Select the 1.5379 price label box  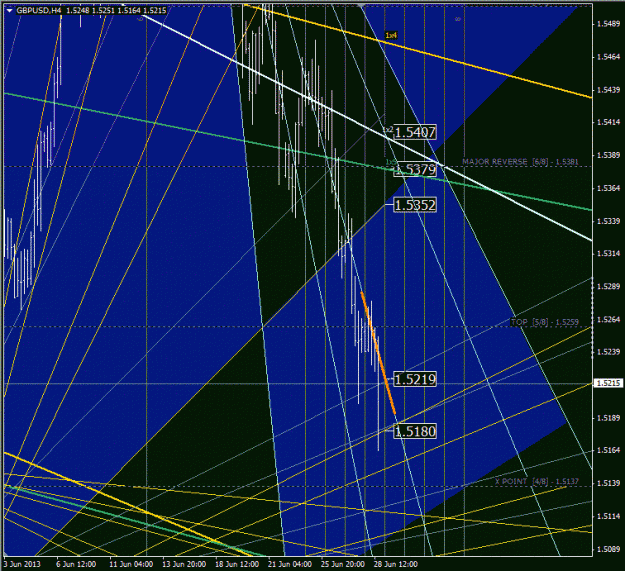415,170
